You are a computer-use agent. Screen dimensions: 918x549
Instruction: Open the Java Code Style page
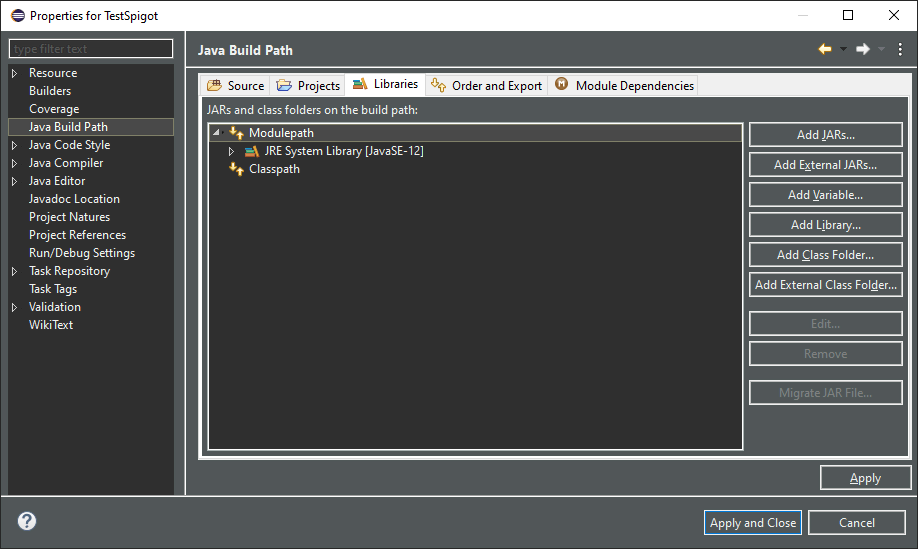click(69, 145)
